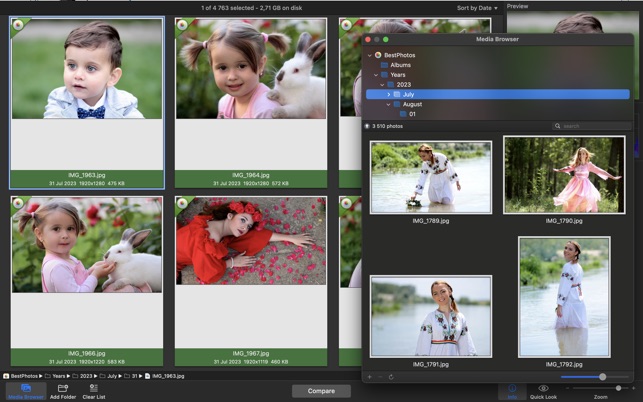Click the Media Browser search field
Viewport: 643px width, 402px height.
(590, 126)
